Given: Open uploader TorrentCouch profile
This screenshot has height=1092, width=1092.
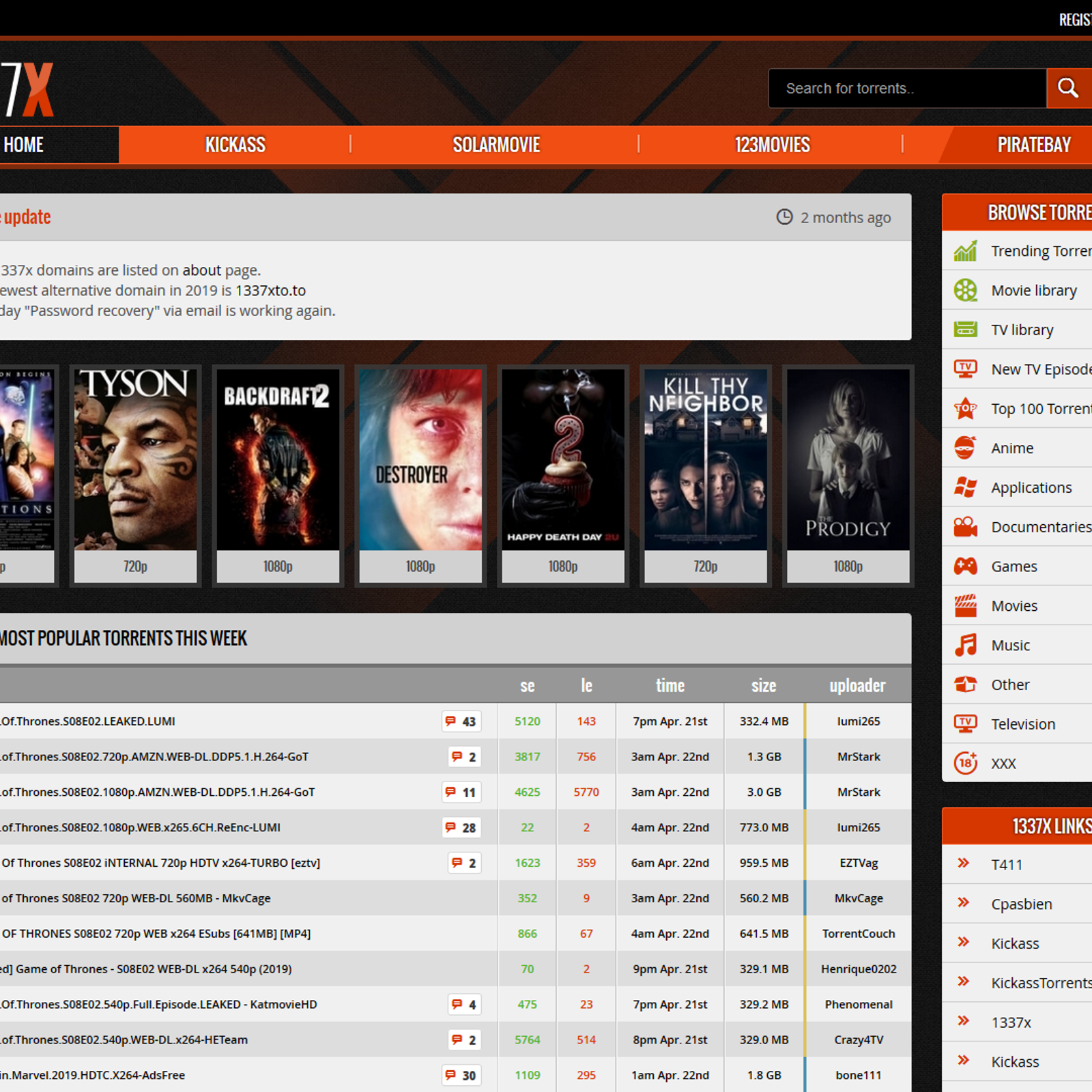Looking at the screenshot, I should 859,934.
